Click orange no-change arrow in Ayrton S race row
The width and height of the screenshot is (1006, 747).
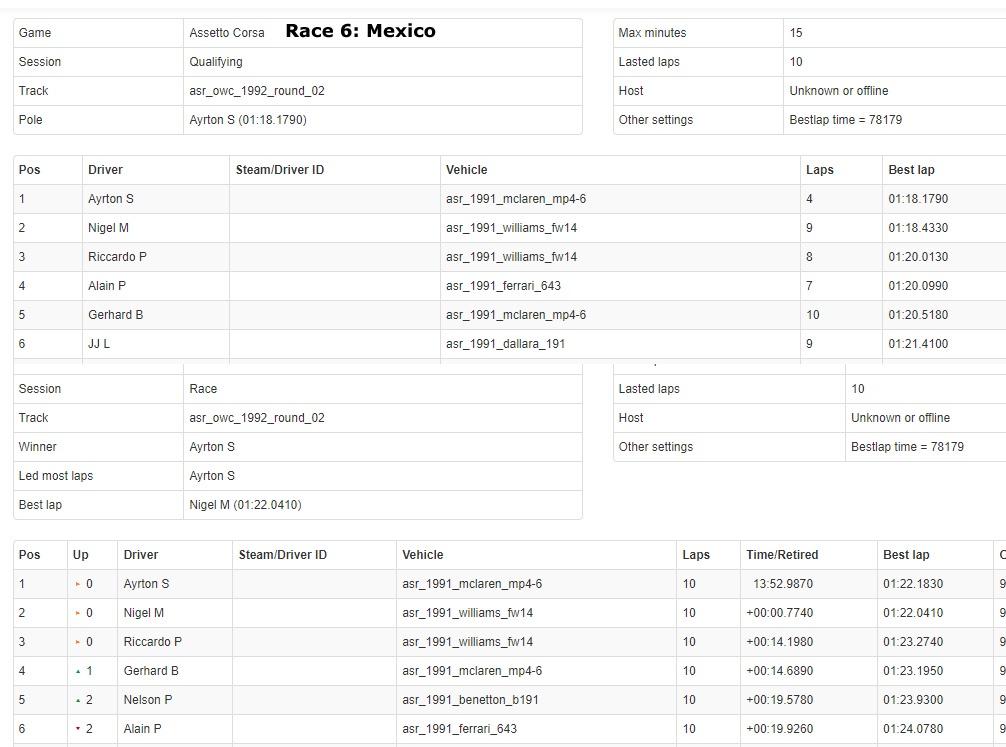78,584
